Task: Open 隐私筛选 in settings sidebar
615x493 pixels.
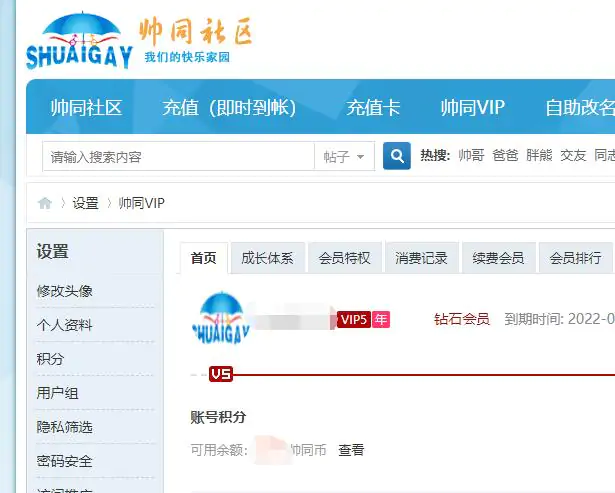Action: coord(65,427)
